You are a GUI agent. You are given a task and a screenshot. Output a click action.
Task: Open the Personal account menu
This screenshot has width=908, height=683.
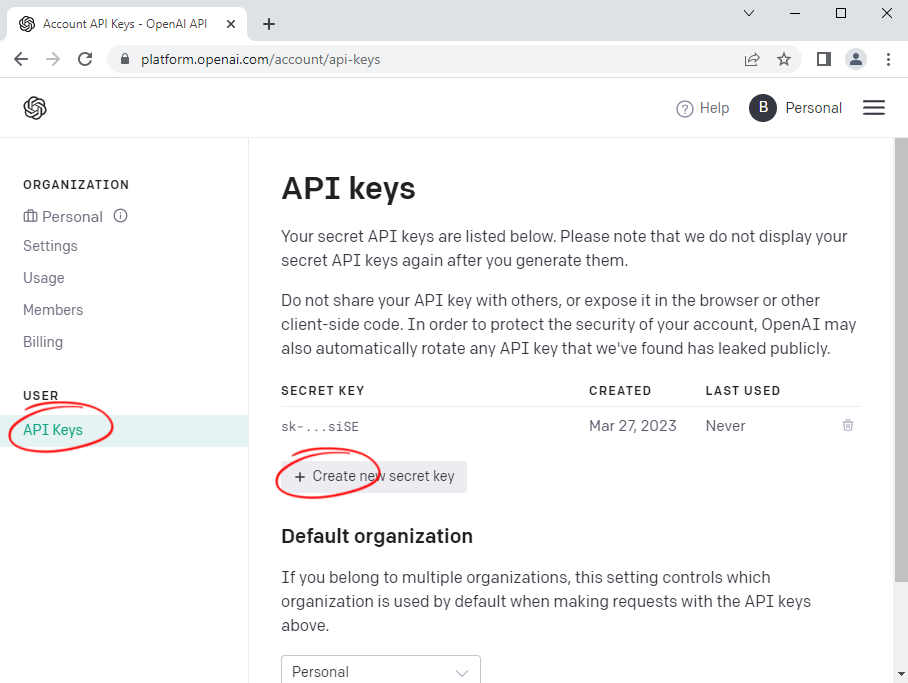(813, 108)
